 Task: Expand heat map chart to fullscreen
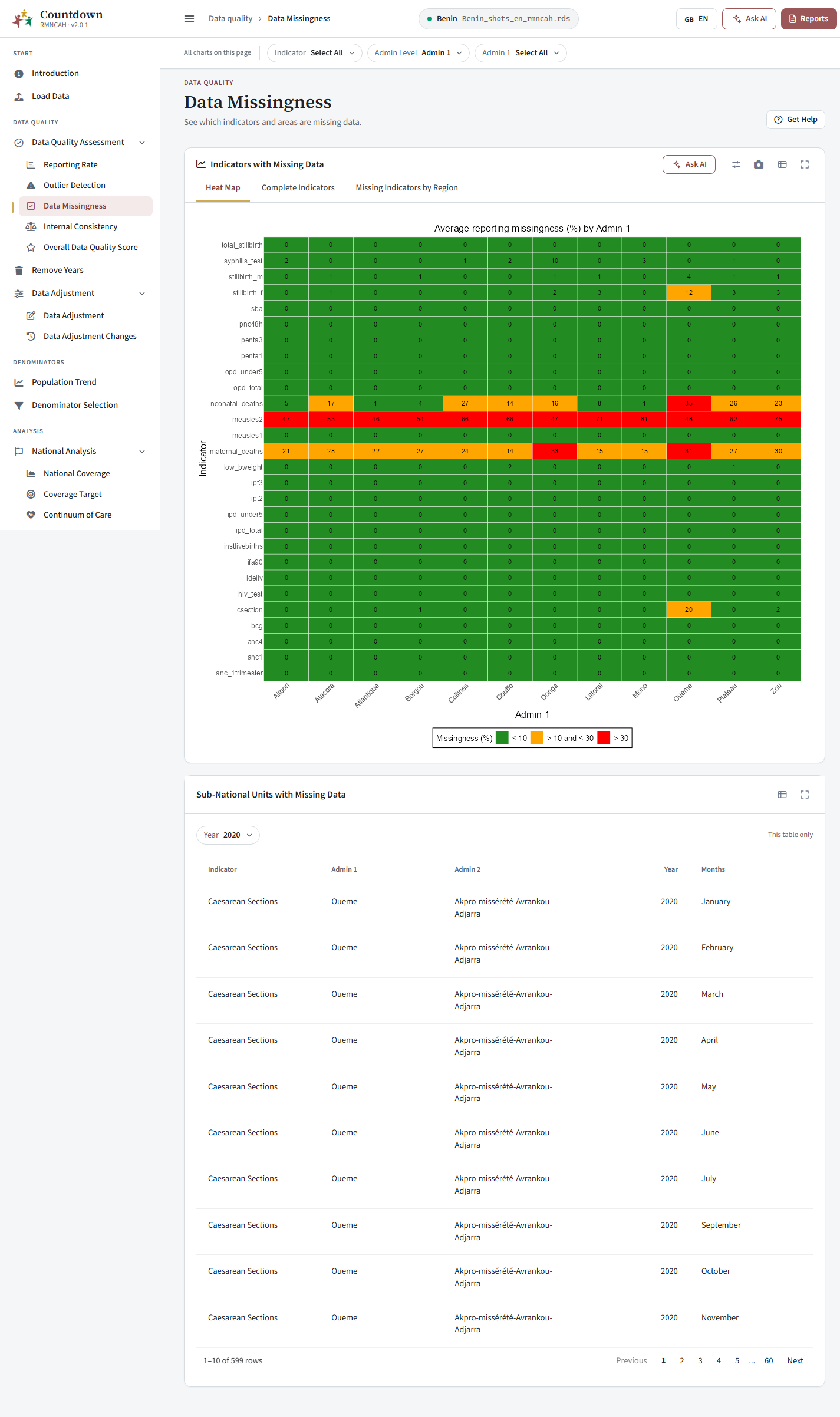click(x=805, y=164)
